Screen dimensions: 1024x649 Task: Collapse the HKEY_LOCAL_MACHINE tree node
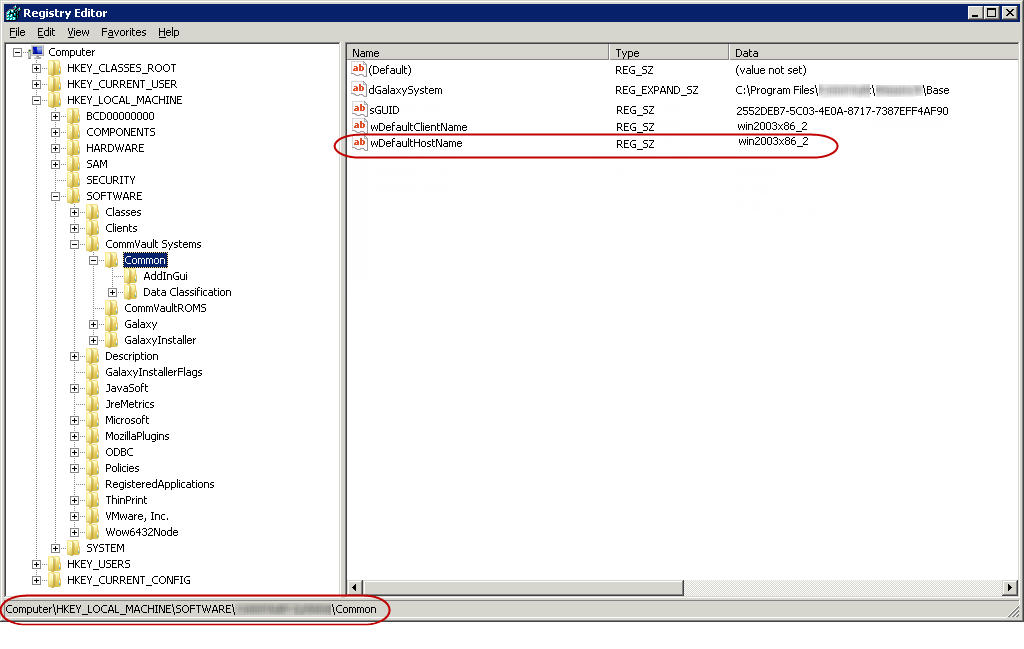tap(37, 100)
